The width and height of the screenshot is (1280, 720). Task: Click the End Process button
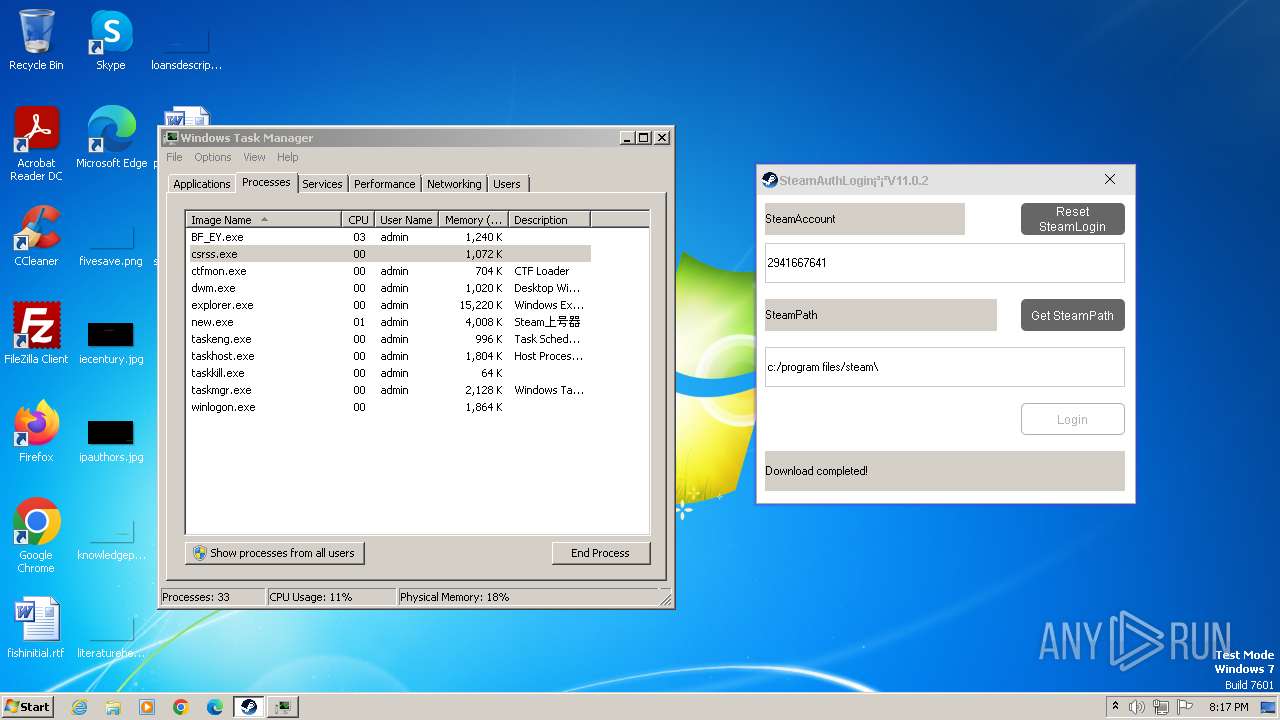[x=600, y=553]
